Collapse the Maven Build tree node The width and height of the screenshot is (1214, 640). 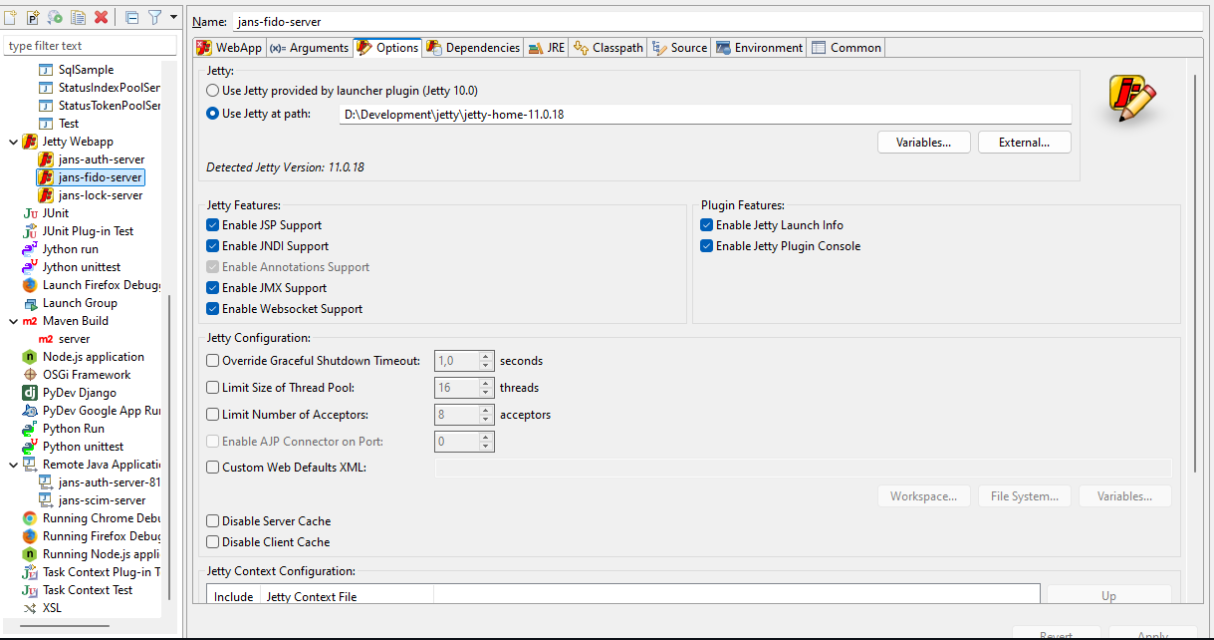click(x=13, y=321)
